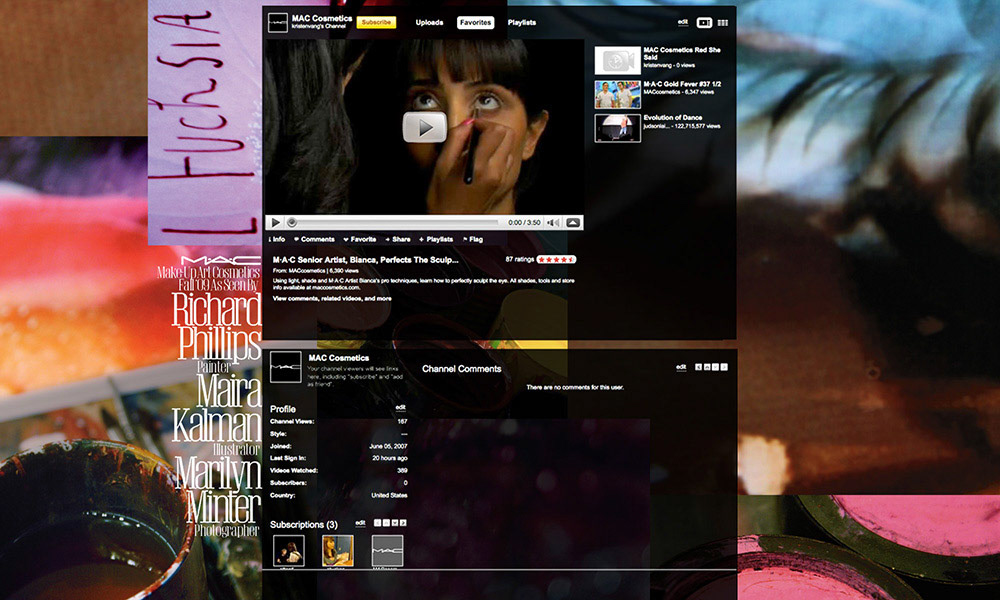Move Subscriptions module right arrow
Image resolution: width=1000 pixels, height=600 pixels.
pyautogui.click(x=403, y=523)
